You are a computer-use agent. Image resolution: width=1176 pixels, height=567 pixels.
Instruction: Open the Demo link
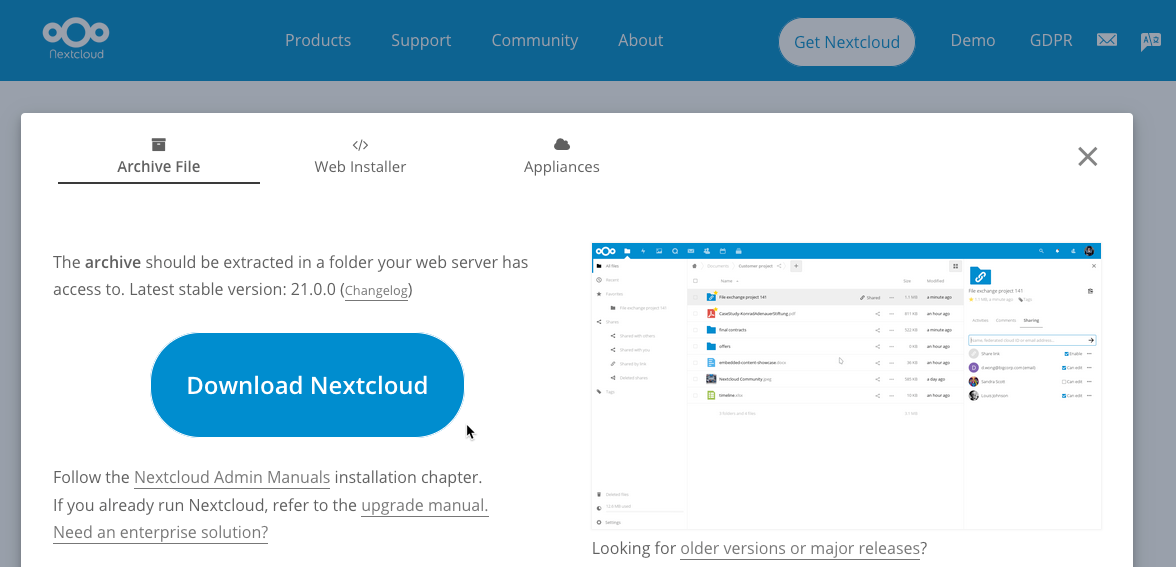pos(973,40)
